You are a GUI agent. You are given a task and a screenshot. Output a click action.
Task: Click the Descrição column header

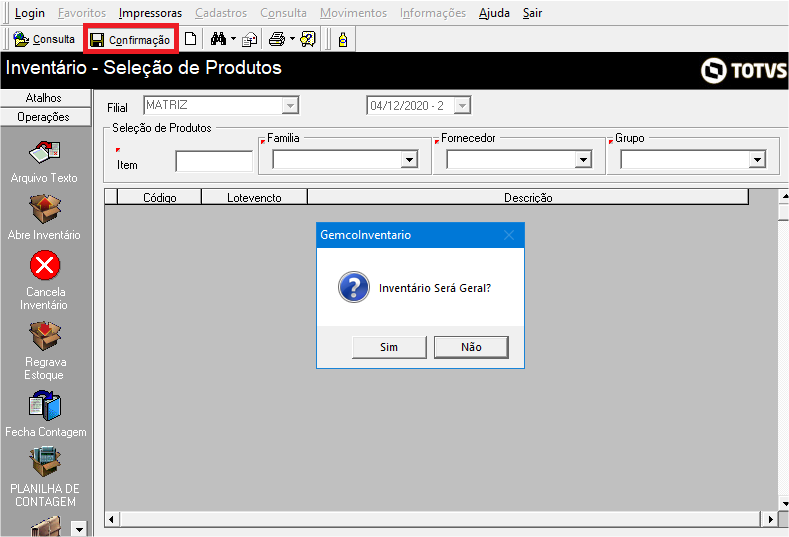coord(528,197)
